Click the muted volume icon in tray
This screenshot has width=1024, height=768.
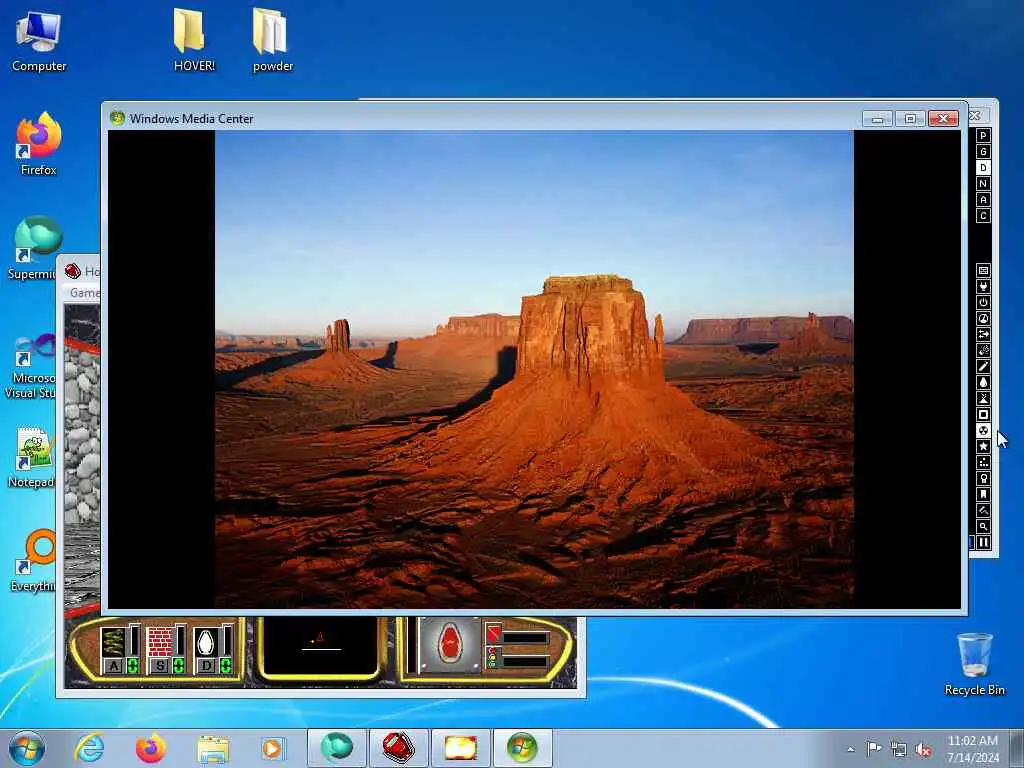(923, 750)
